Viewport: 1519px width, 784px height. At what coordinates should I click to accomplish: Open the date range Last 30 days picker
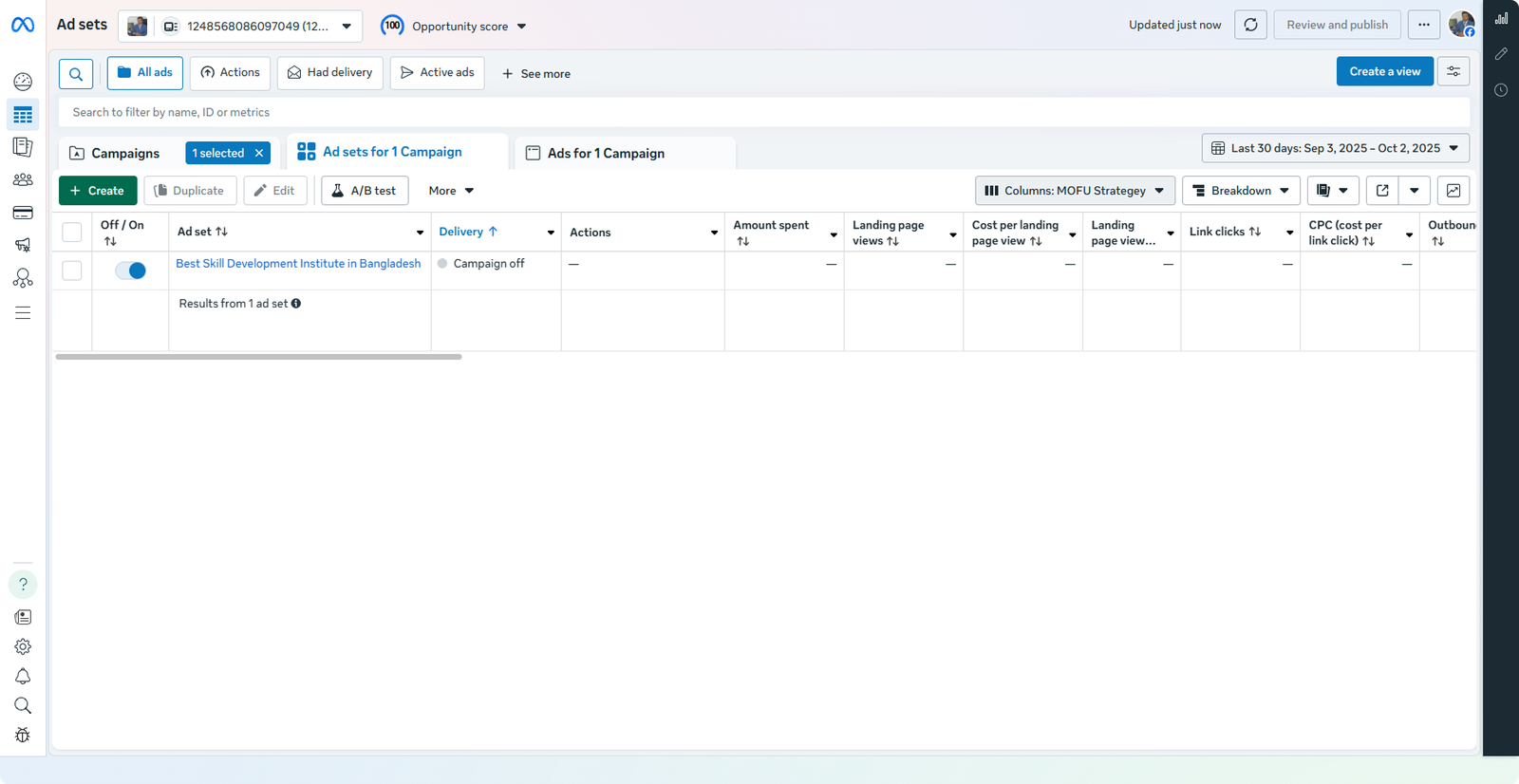click(1335, 148)
